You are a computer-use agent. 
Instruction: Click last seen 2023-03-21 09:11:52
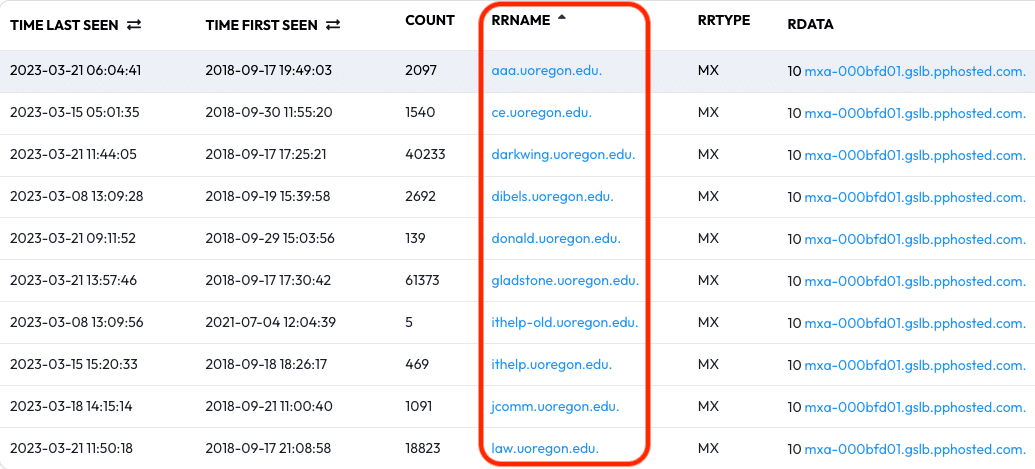[x=73, y=238]
